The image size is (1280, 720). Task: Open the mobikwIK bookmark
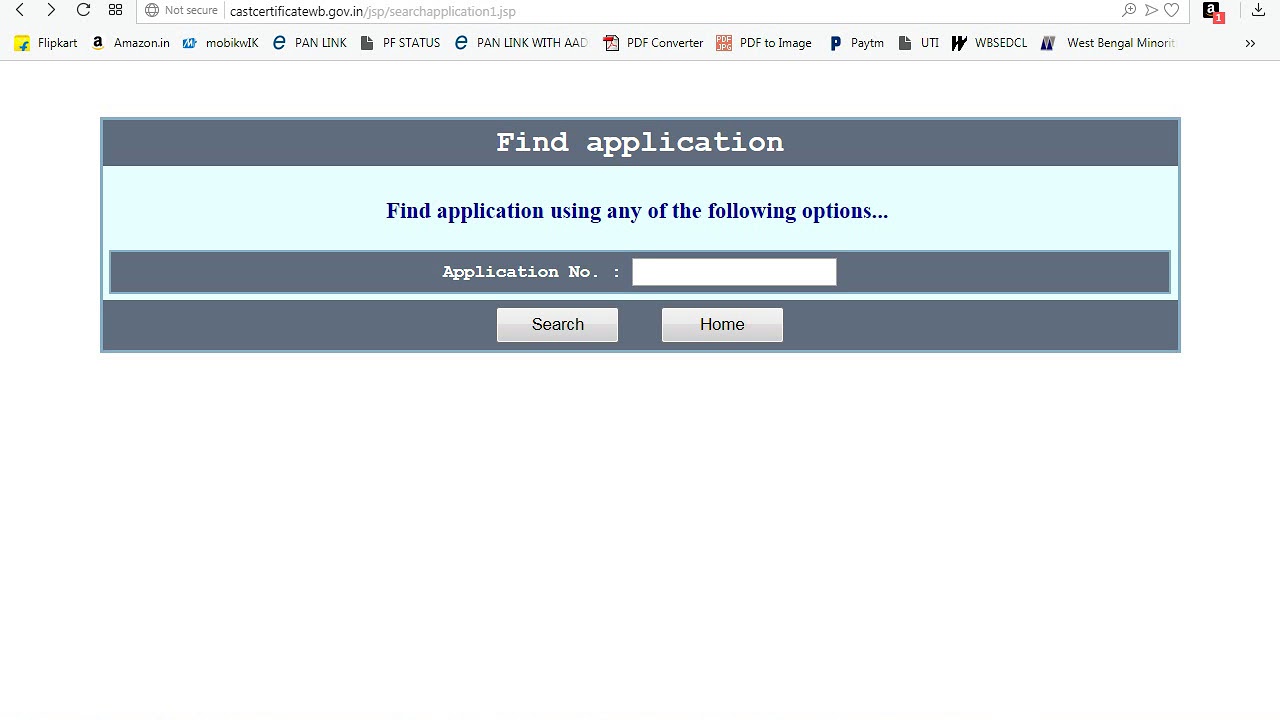220,43
